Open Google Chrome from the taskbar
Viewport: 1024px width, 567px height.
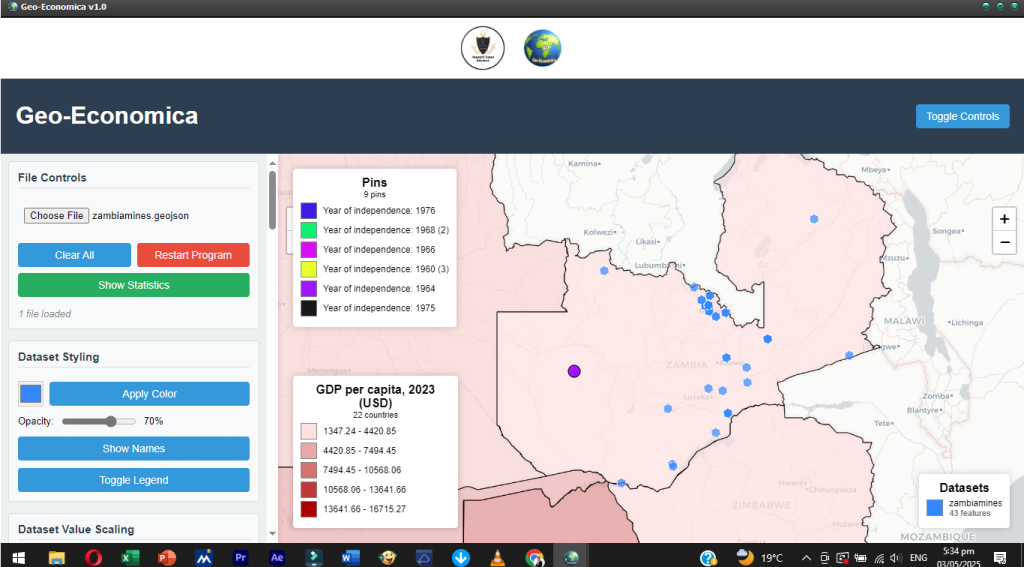tap(535, 557)
